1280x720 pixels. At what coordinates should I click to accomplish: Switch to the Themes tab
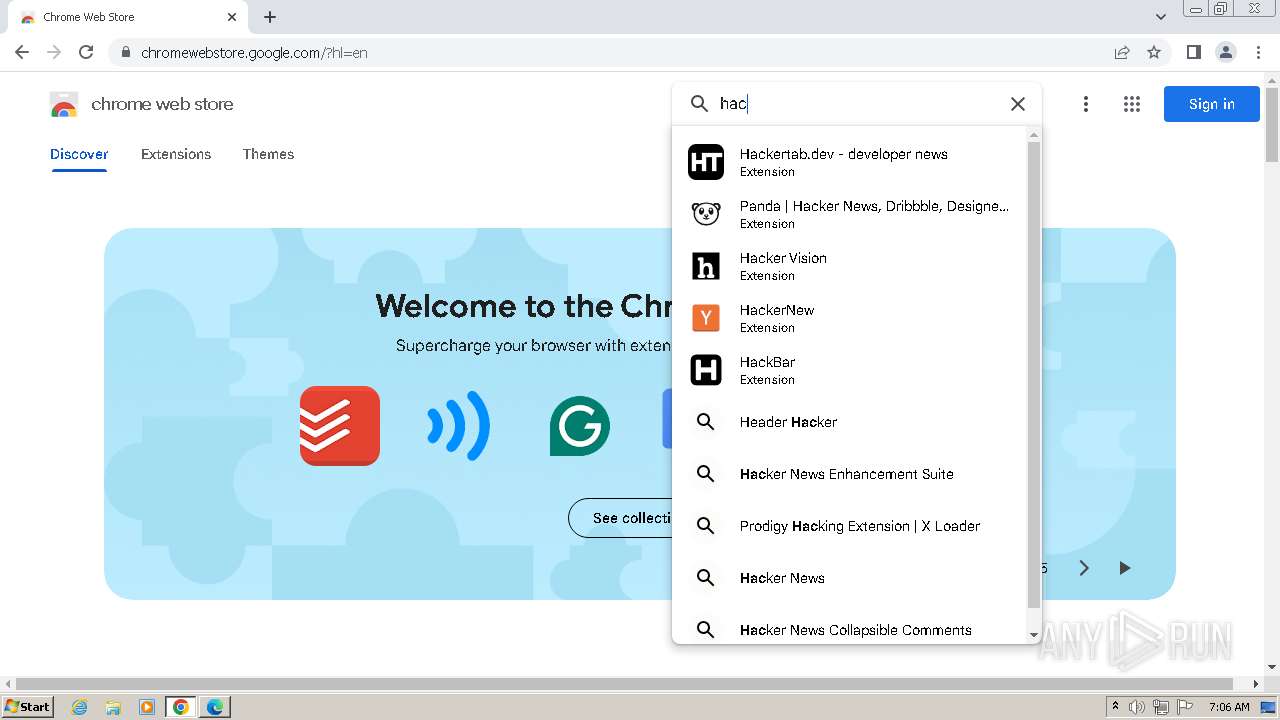(x=268, y=154)
